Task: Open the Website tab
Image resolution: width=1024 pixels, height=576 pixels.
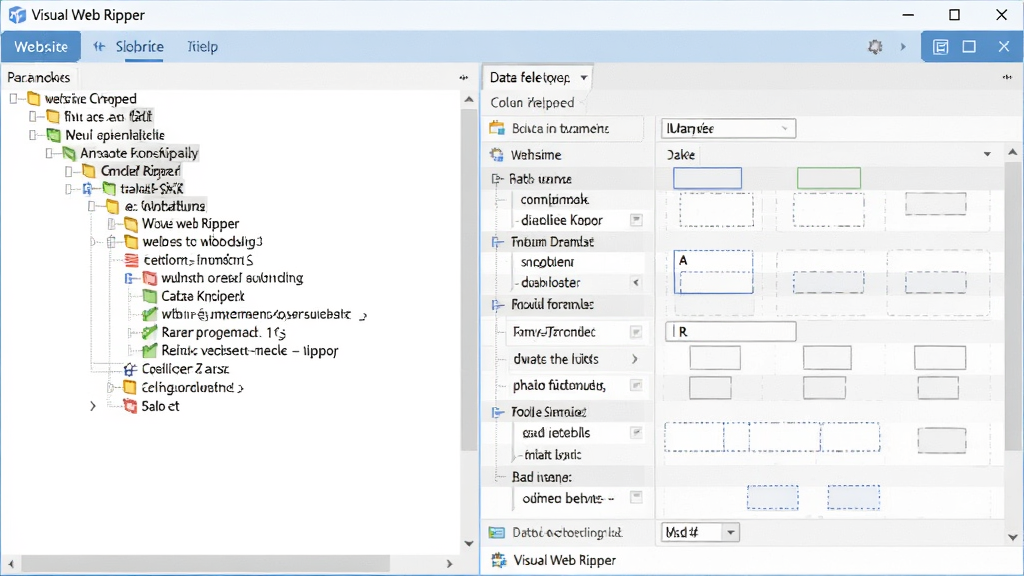Action: pos(41,47)
